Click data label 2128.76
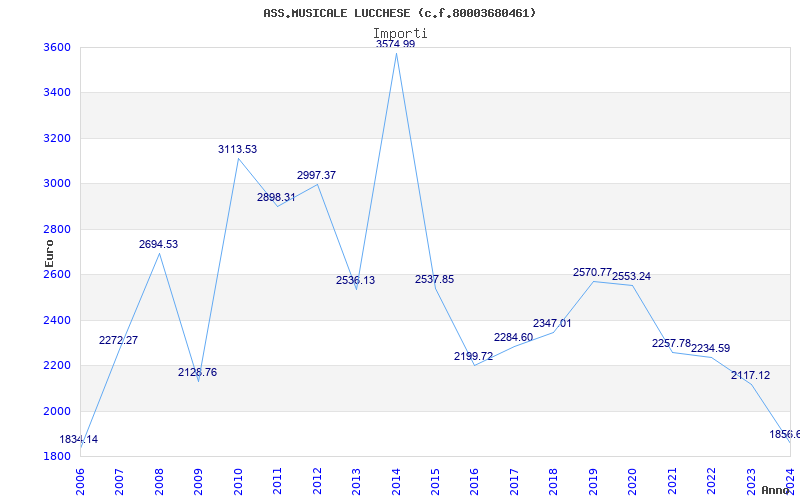800x500 pixels. 197,372
